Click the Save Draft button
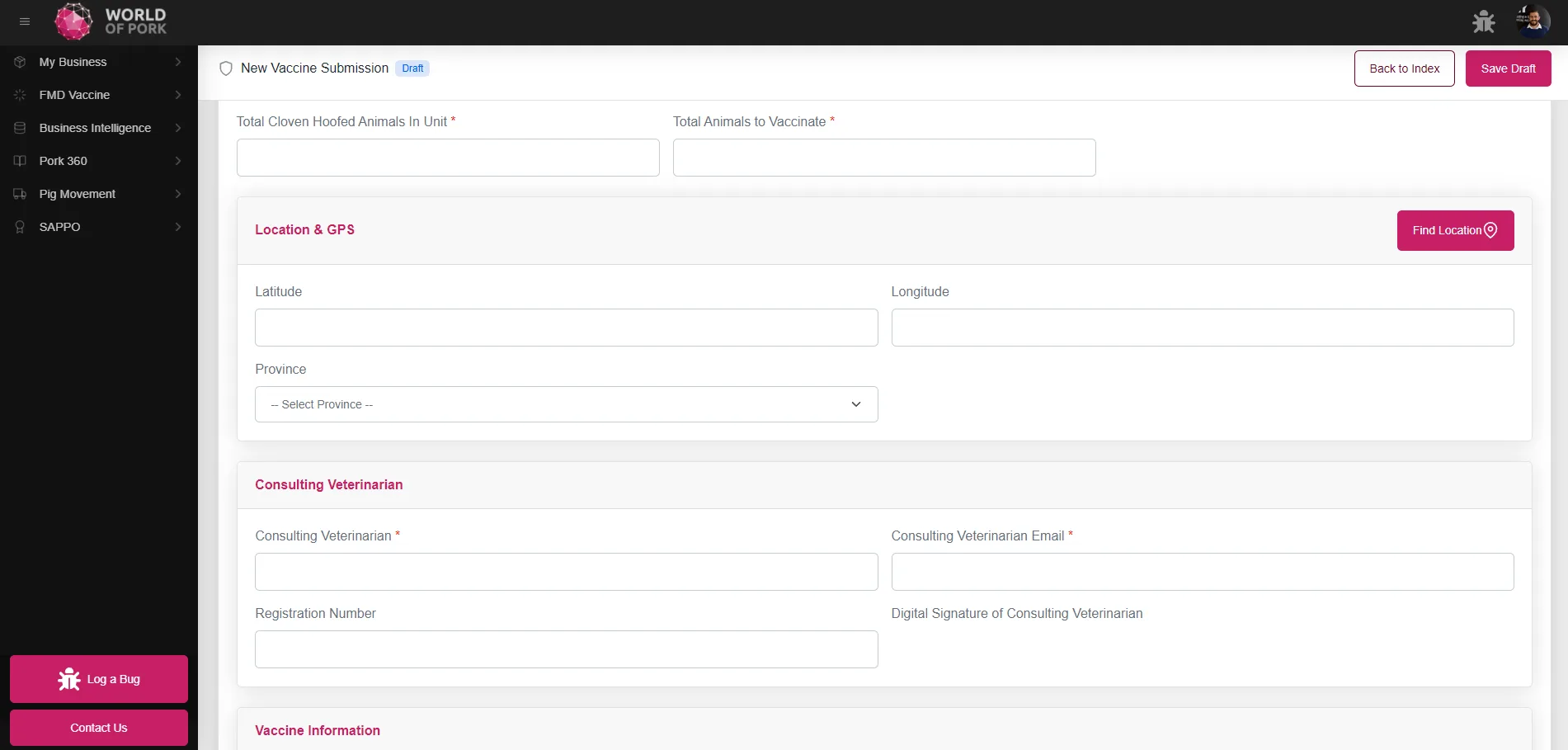The image size is (1568, 750). pos(1508,68)
